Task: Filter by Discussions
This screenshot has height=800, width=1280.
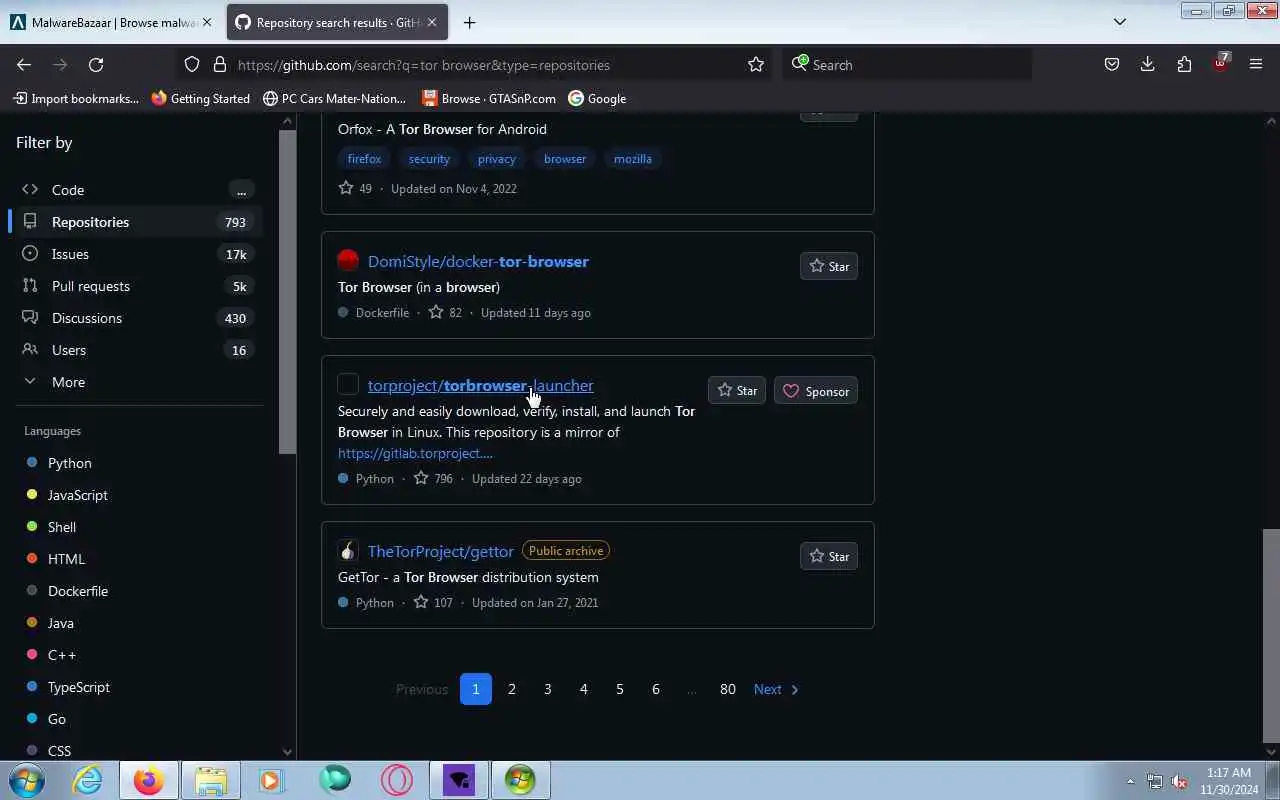Action: (x=138, y=318)
